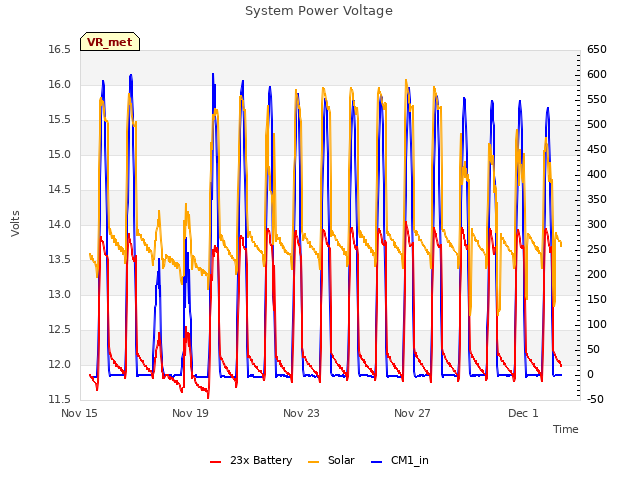Click the 14.0 value on left axis
640x480 pixels.
click(x=59, y=224)
